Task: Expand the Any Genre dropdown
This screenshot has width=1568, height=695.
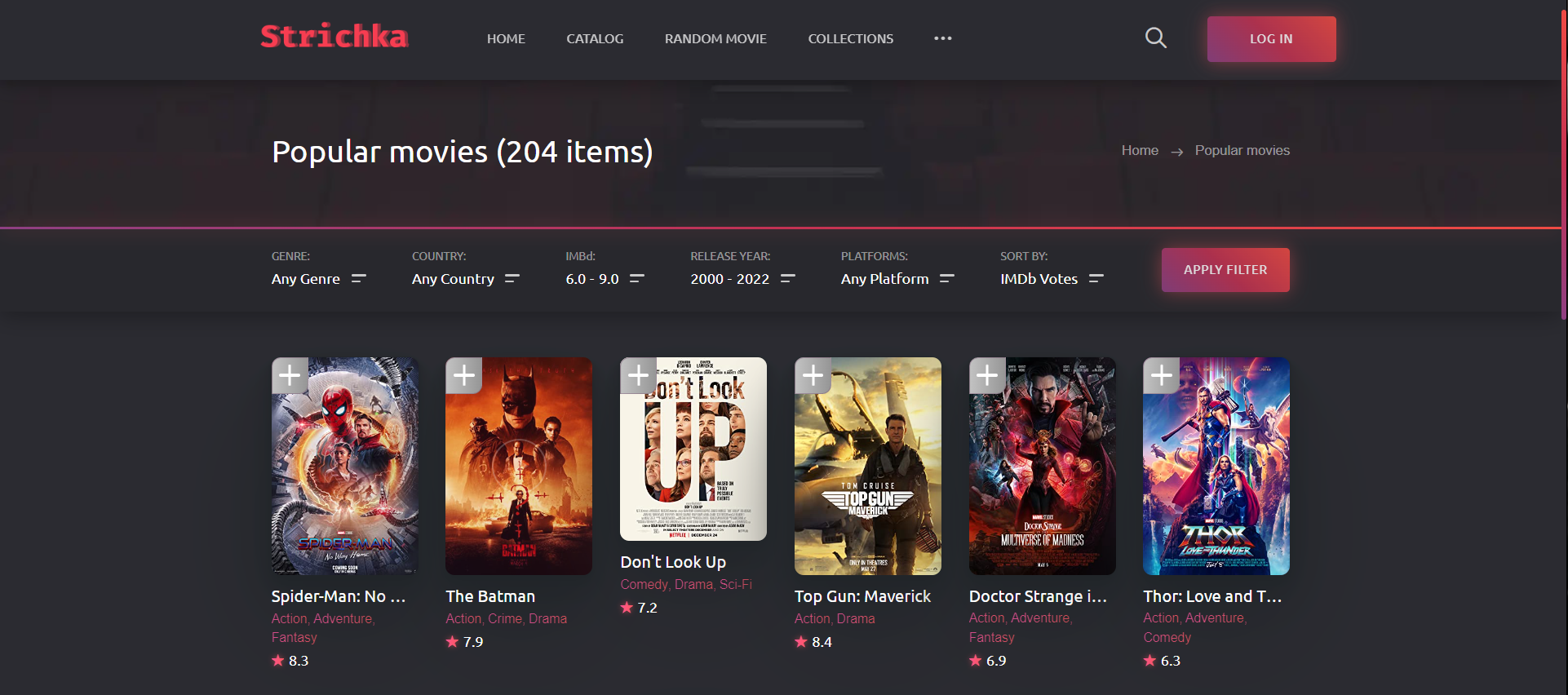Action: point(319,279)
